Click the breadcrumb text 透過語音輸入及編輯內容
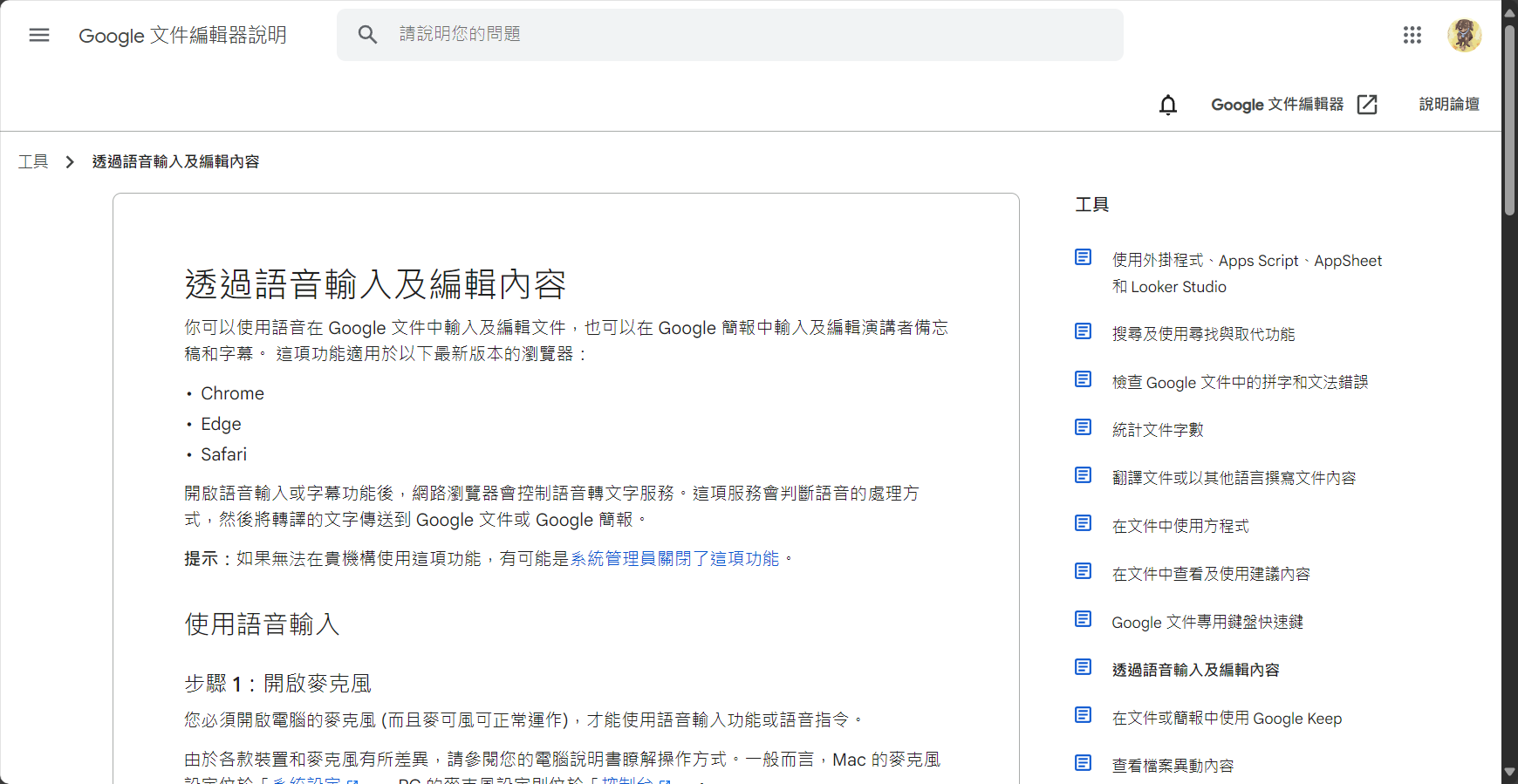Viewport: 1518px width, 784px height. 175,162
